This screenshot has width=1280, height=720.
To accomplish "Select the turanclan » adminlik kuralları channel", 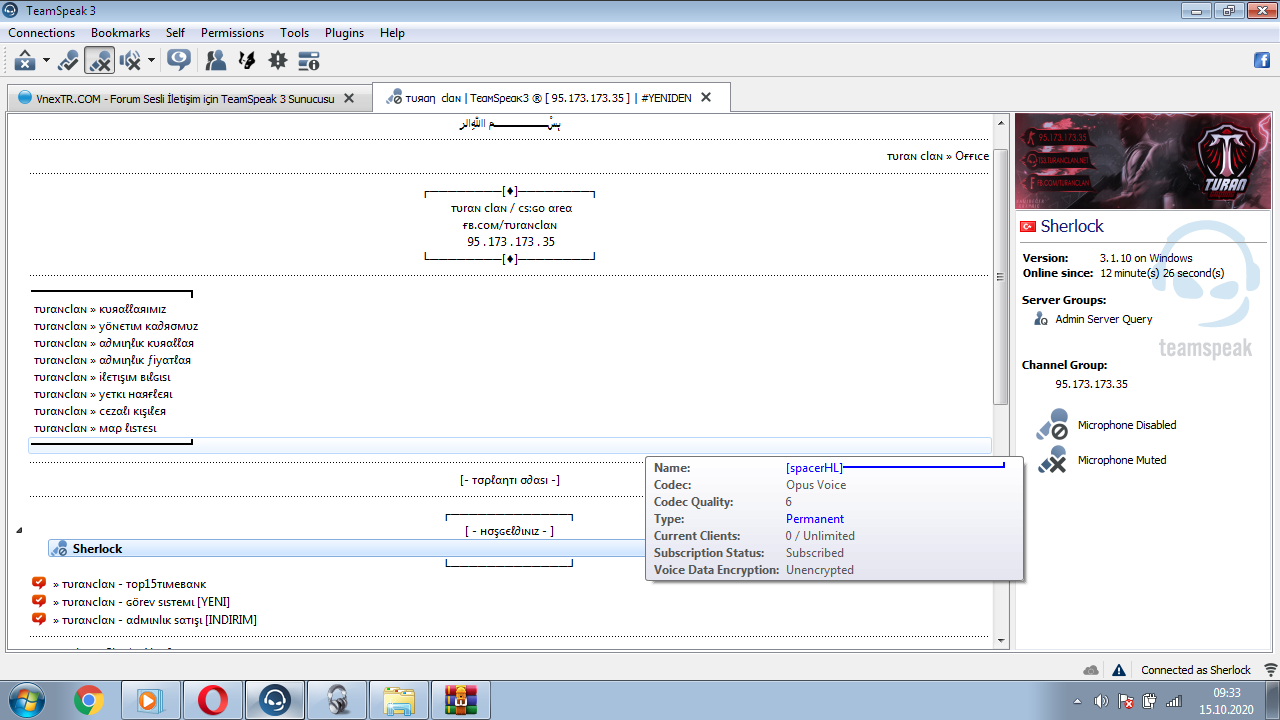I will pos(114,343).
